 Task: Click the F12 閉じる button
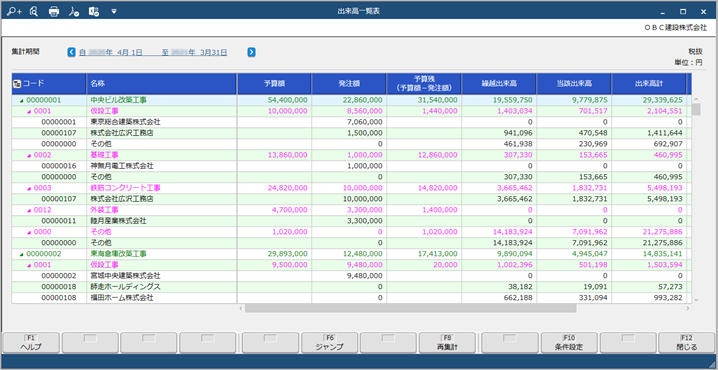[x=686, y=343]
